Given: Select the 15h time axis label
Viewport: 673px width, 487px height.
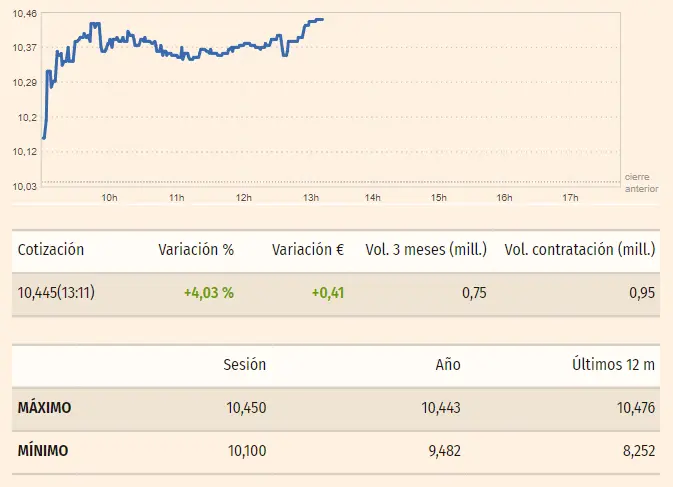Looking at the screenshot, I should point(438,198).
